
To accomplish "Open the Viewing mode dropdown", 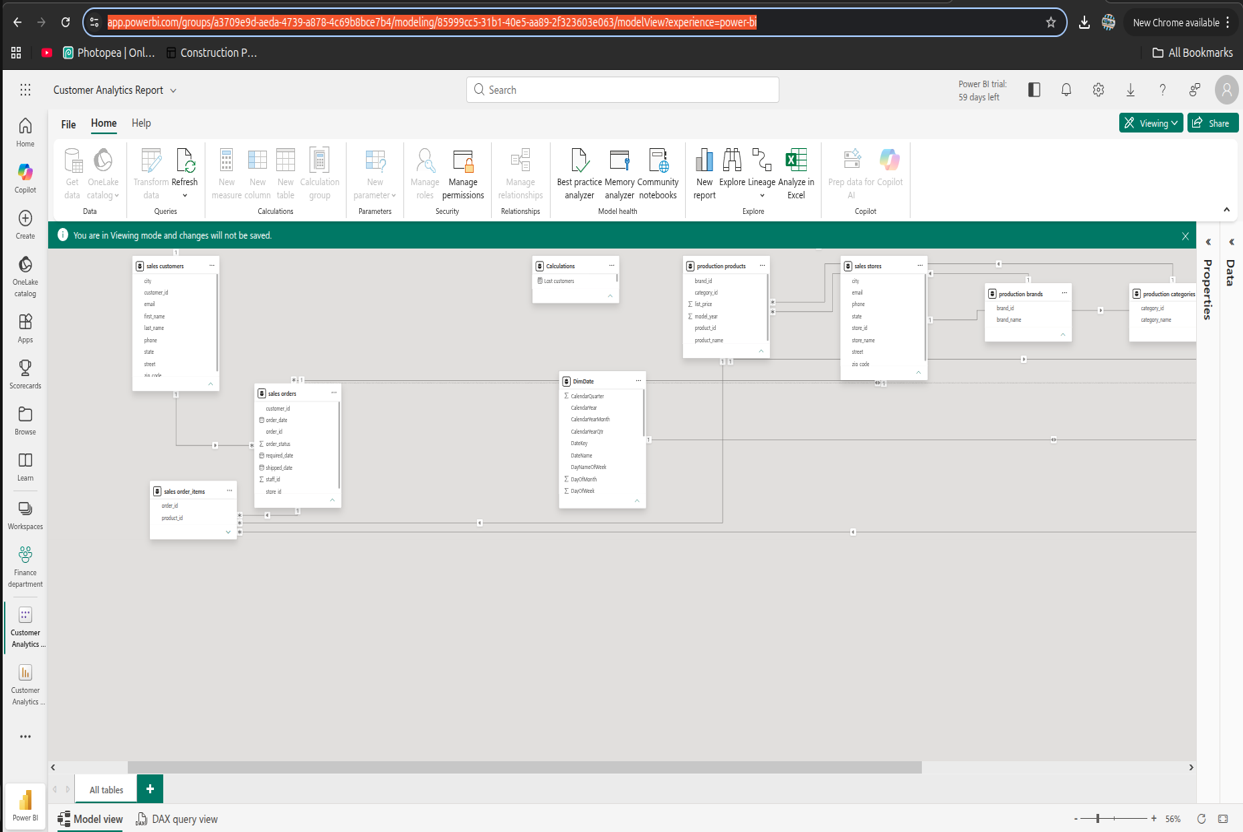I will (x=1151, y=123).
